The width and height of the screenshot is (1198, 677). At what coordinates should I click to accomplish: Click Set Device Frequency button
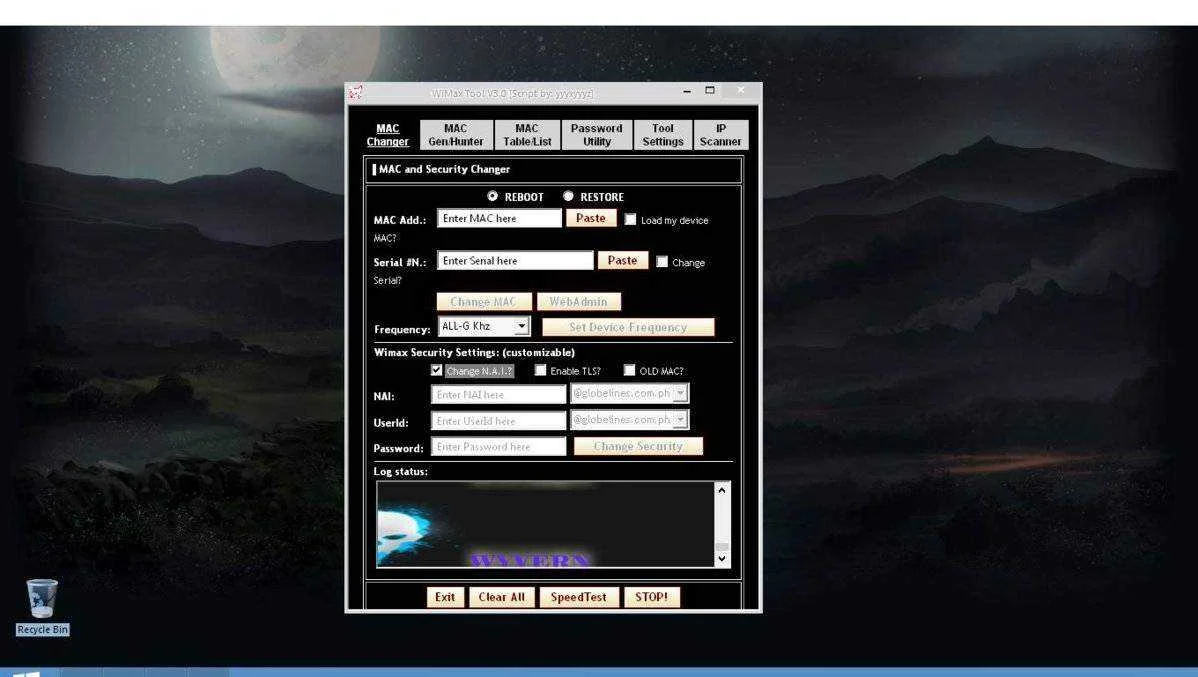tap(628, 327)
